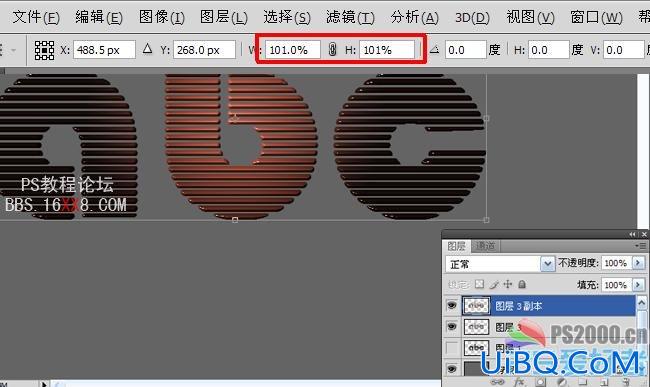Toggle visibility of the bottom gray layer
The height and width of the screenshot is (387, 650).
[x=452, y=368]
